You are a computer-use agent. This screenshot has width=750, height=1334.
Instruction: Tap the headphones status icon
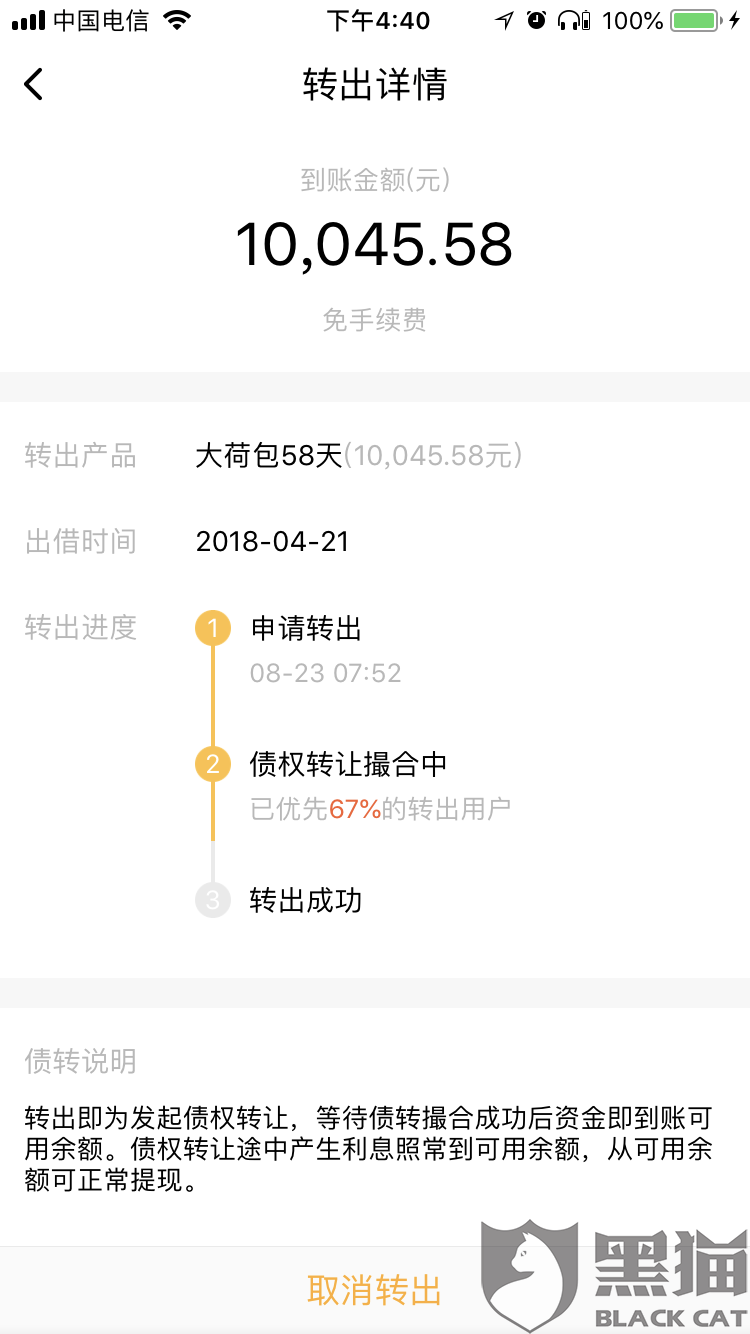point(573,20)
